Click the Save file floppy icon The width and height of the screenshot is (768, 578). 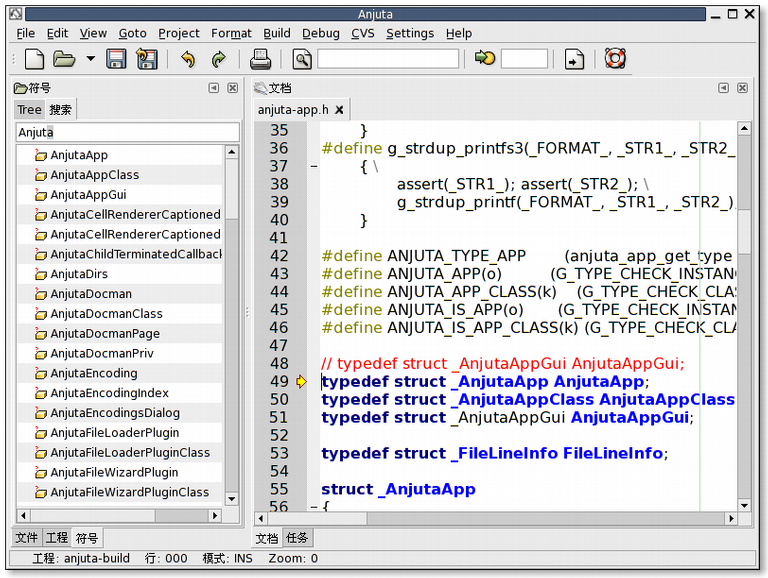pyautogui.click(x=117, y=59)
